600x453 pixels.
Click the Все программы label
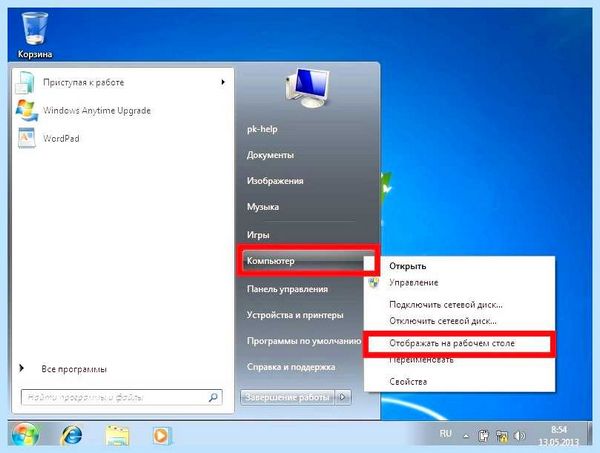(74, 369)
